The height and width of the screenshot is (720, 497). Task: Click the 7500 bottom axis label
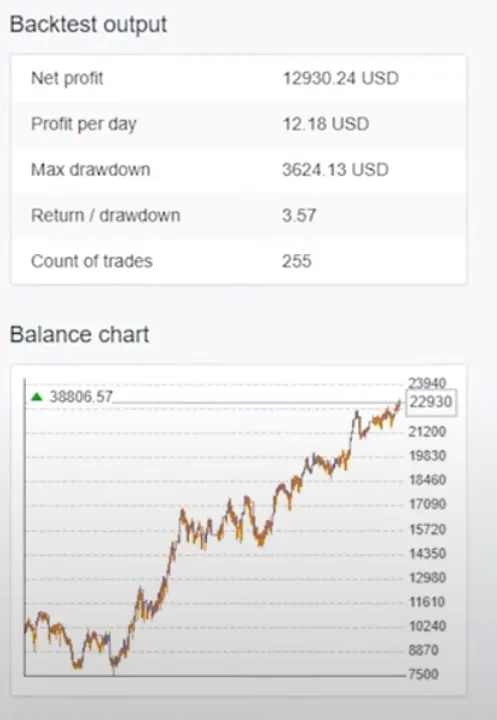click(424, 674)
